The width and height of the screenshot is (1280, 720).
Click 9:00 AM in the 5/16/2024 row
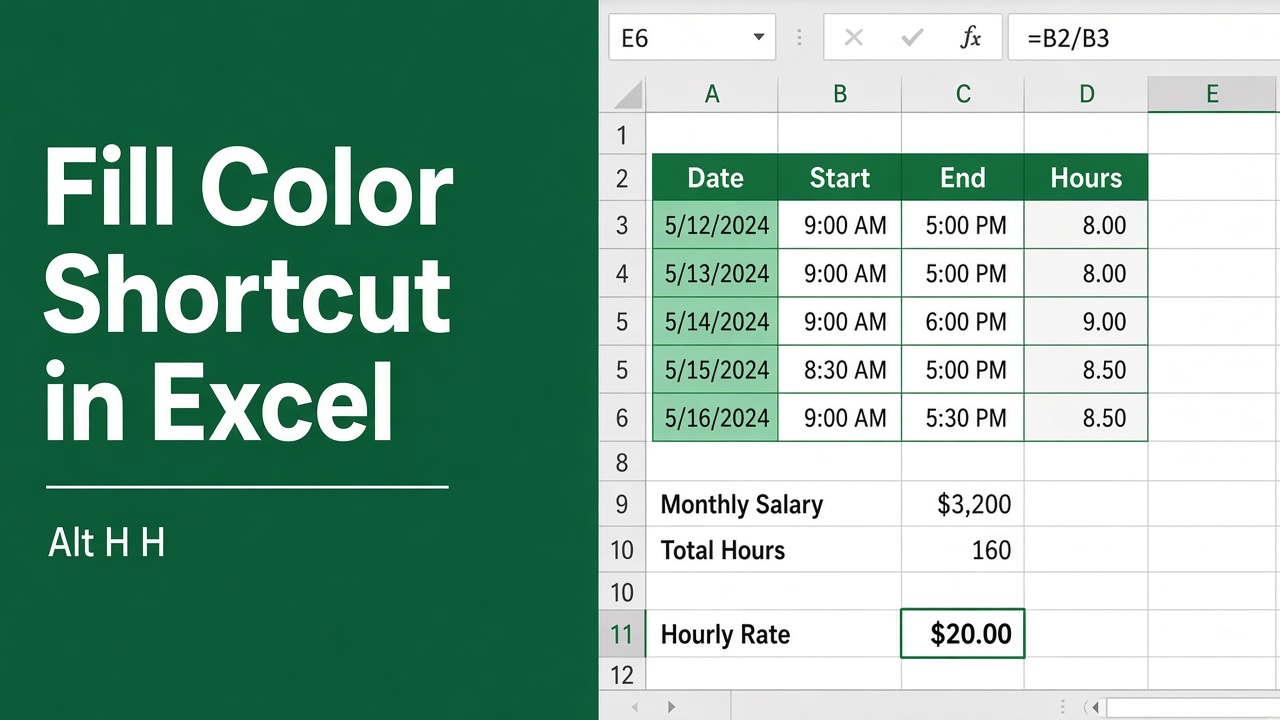point(840,417)
